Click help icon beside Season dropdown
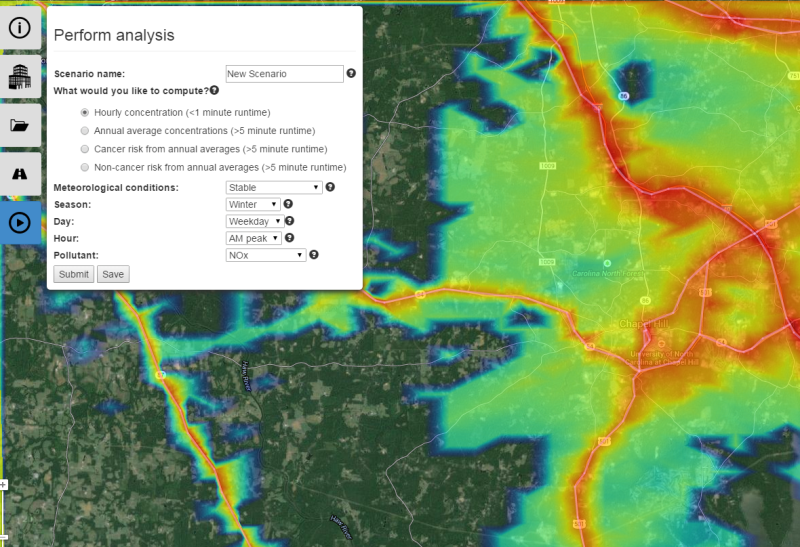 (288, 204)
